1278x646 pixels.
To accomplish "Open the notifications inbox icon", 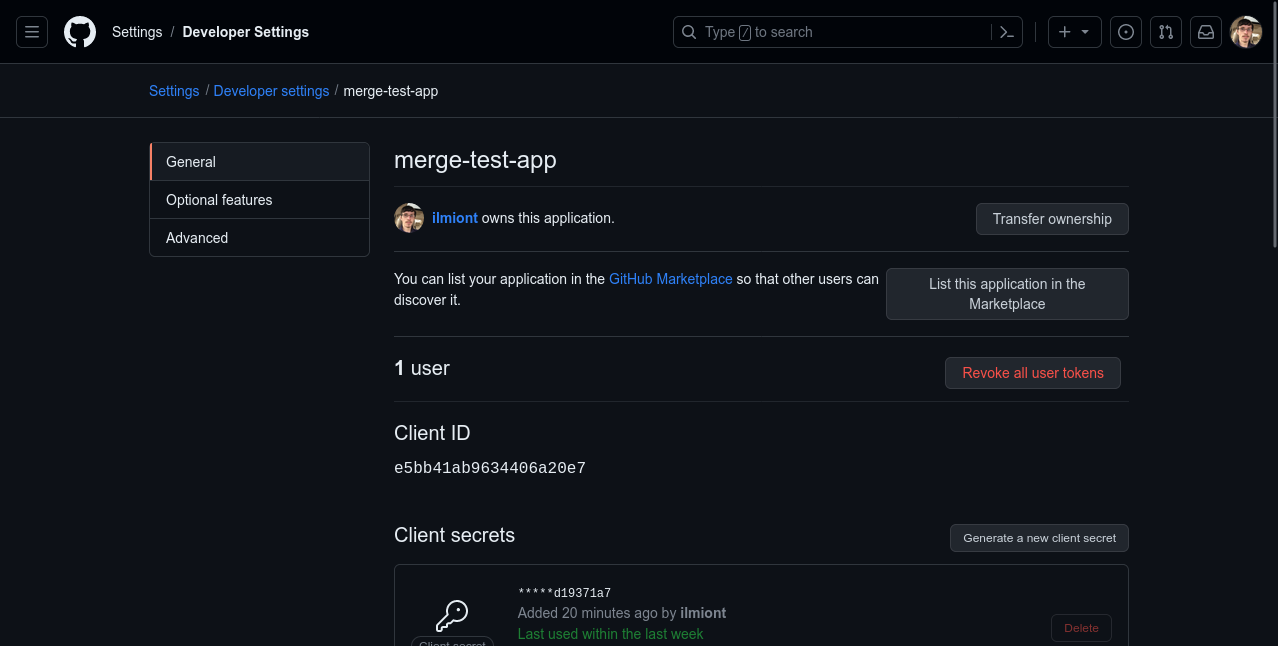I will click(x=1205, y=31).
